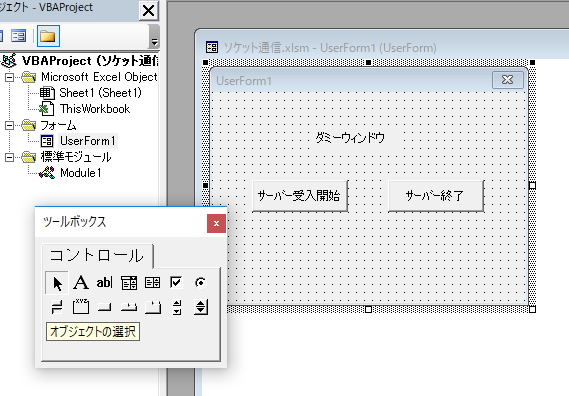Select the TabStrip tool in toolbox

129,307
